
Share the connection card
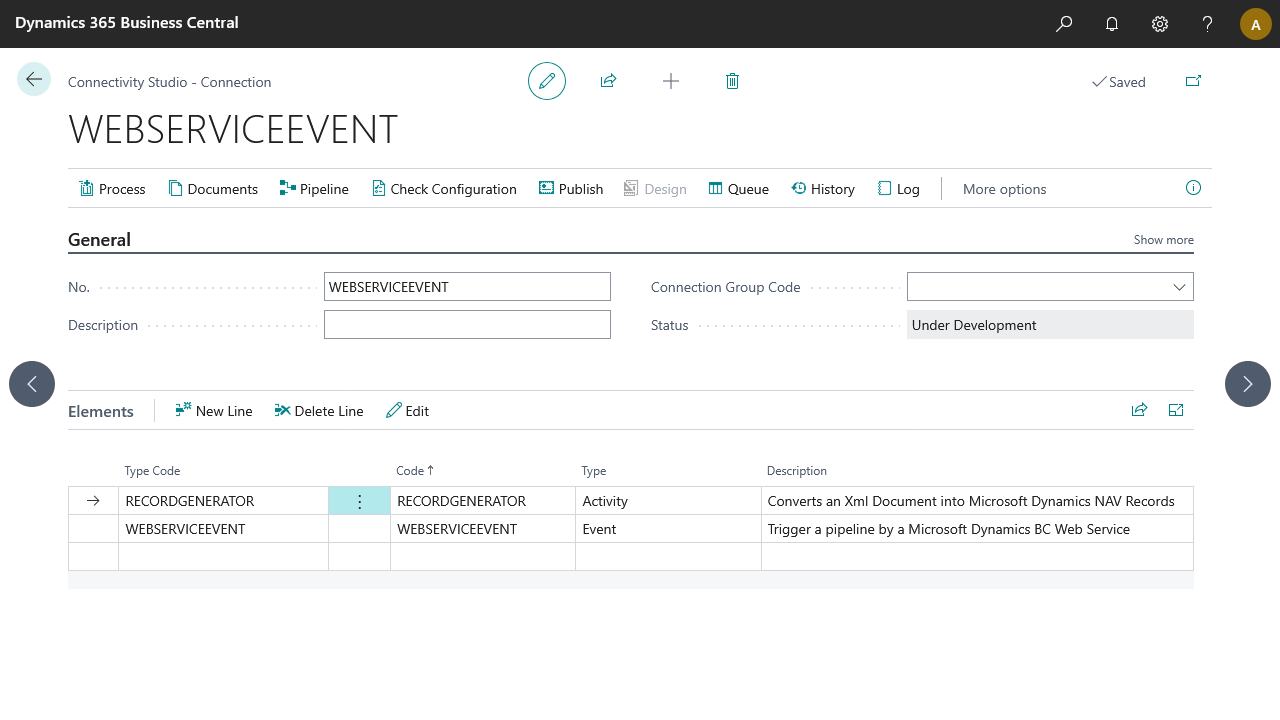[x=608, y=81]
